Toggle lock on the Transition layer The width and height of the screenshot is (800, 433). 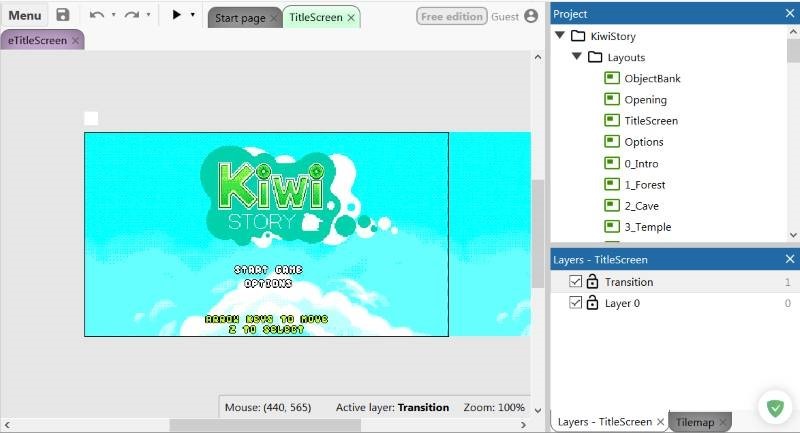click(592, 282)
